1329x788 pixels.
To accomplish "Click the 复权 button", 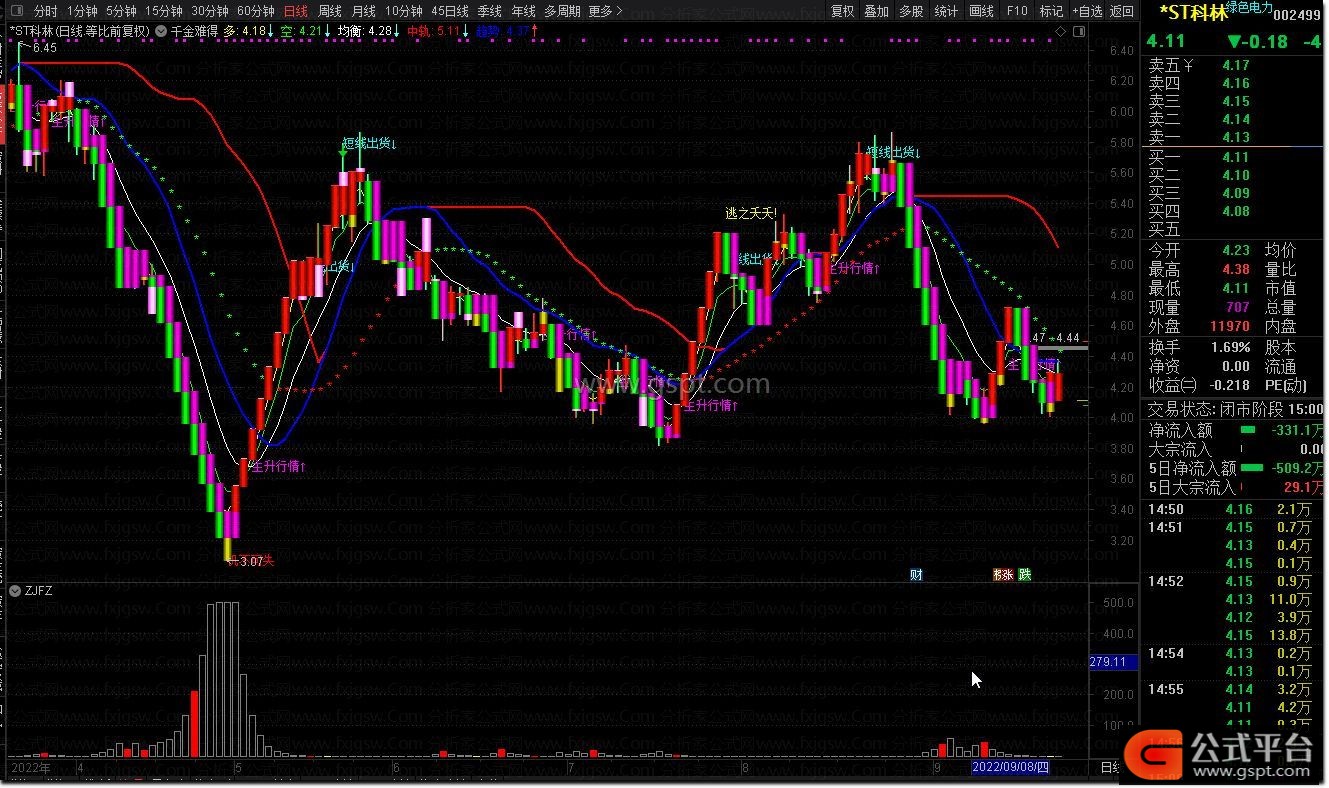I will pyautogui.click(x=843, y=11).
